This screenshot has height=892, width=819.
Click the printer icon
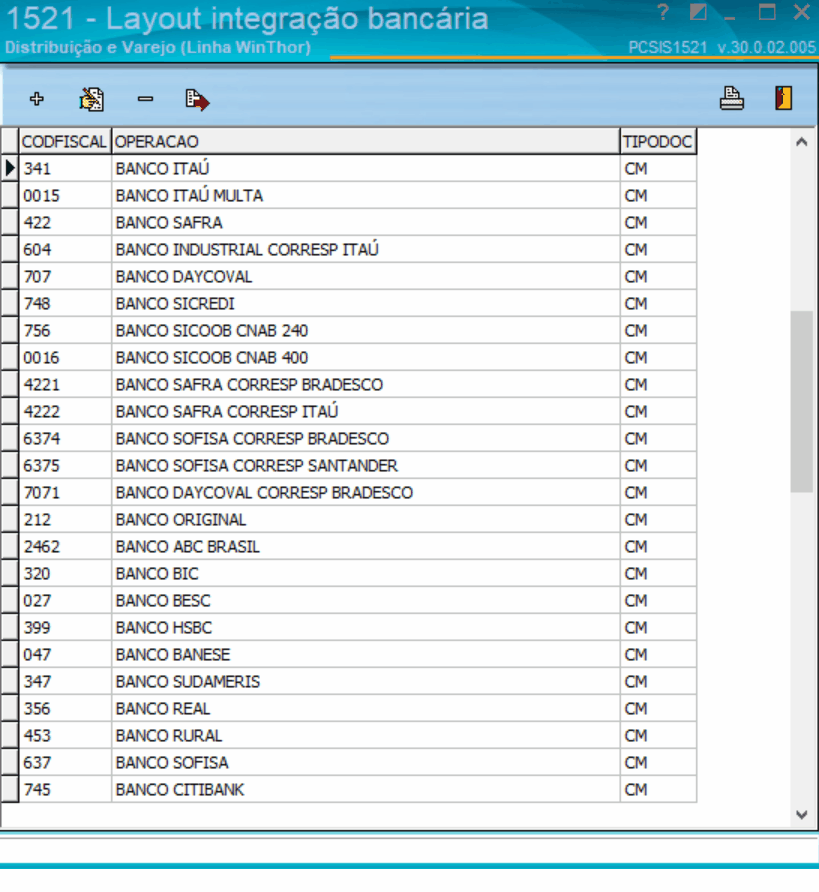[x=731, y=98]
